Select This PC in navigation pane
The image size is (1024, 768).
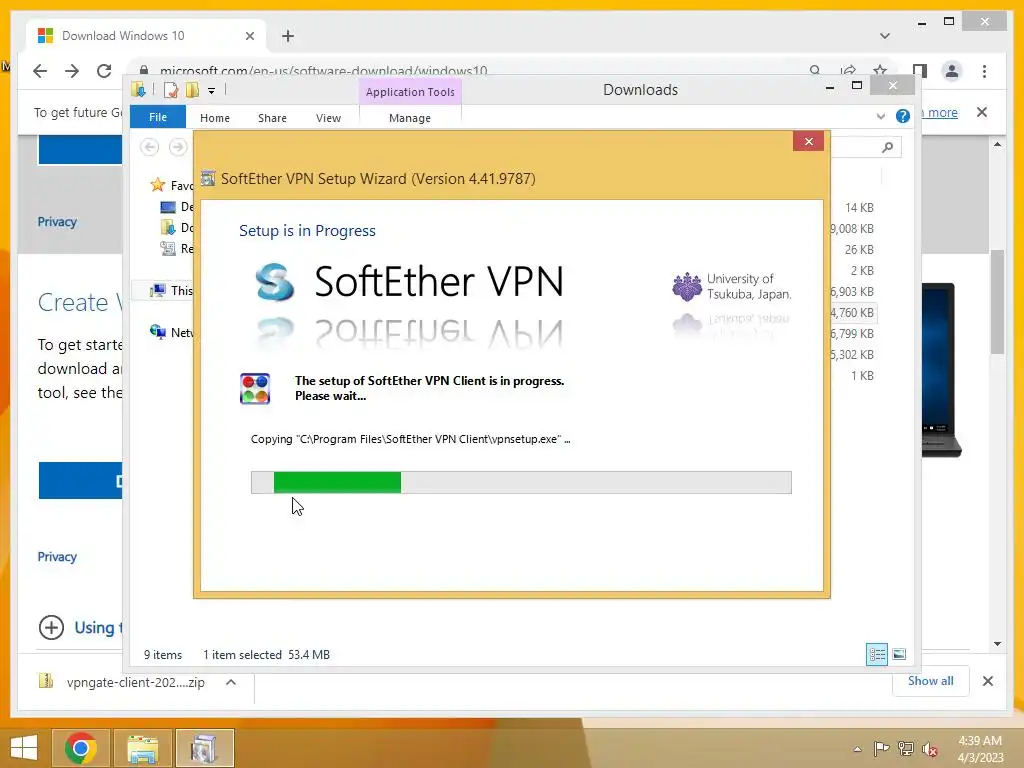[172, 291]
